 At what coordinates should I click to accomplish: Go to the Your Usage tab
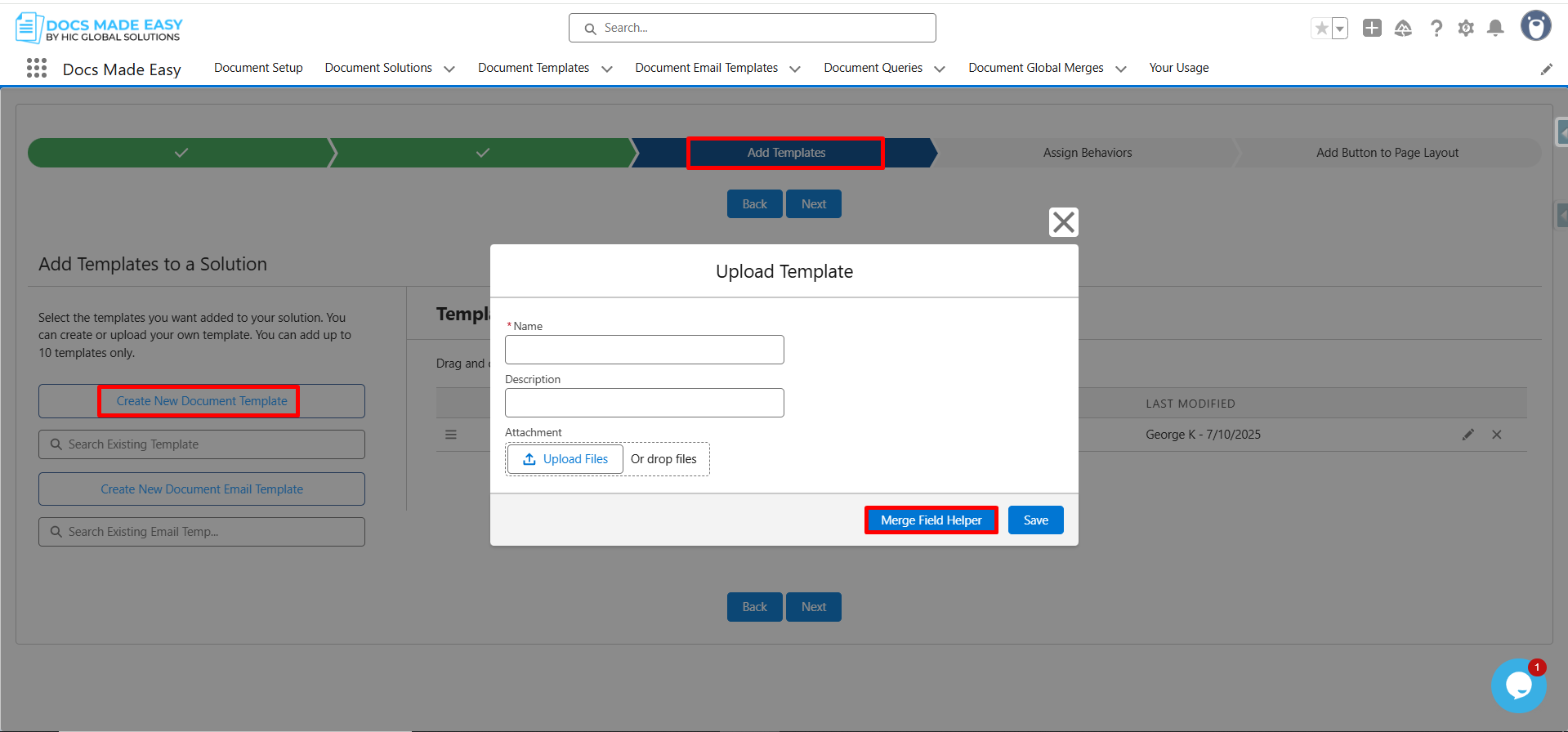click(x=1178, y=68)
